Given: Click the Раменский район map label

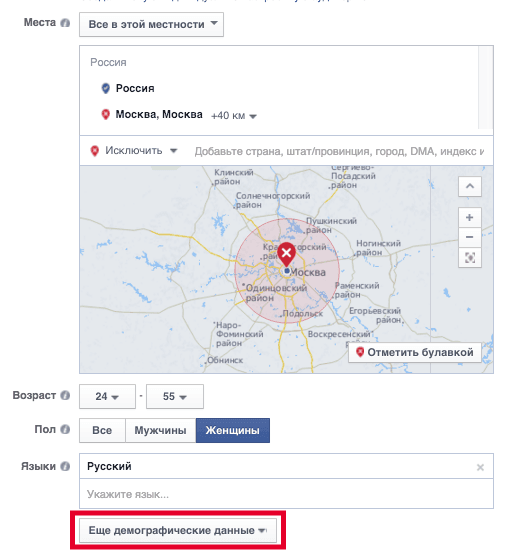Looking at the screenshot, I should [x=357, y=290].
